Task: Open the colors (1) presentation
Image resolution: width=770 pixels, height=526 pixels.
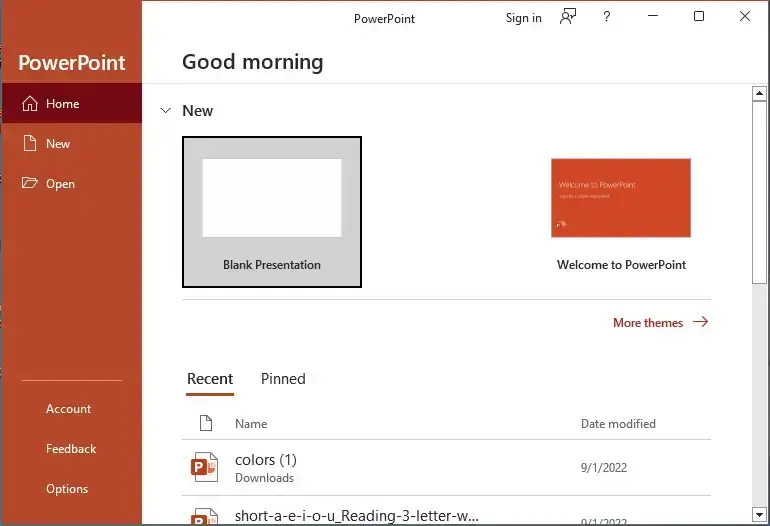Action: [446, 468]
